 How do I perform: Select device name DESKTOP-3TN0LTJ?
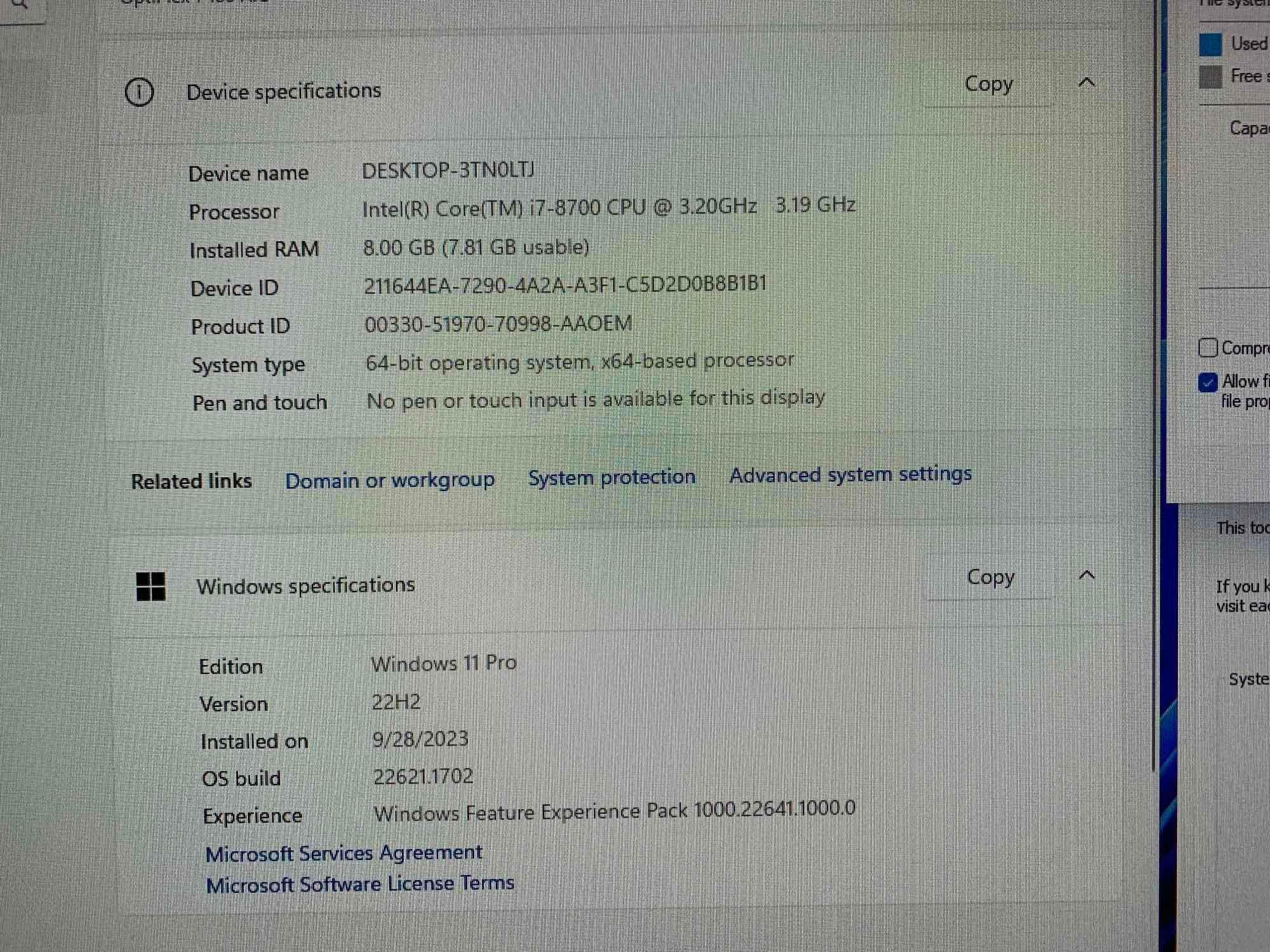(x=448, y=170)
